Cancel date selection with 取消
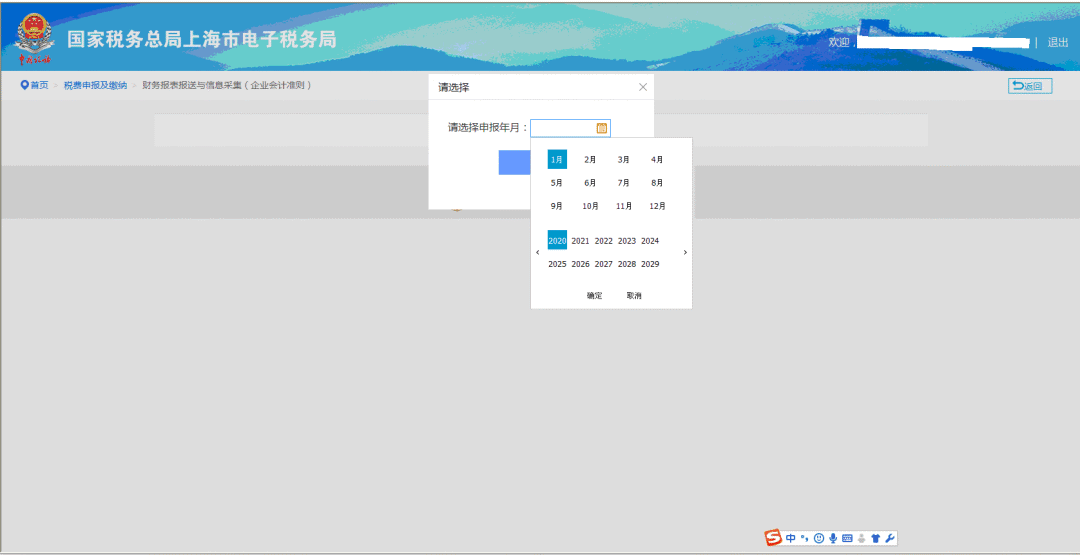The height and width of the screenshot is (555, 1080). (634, 296)
